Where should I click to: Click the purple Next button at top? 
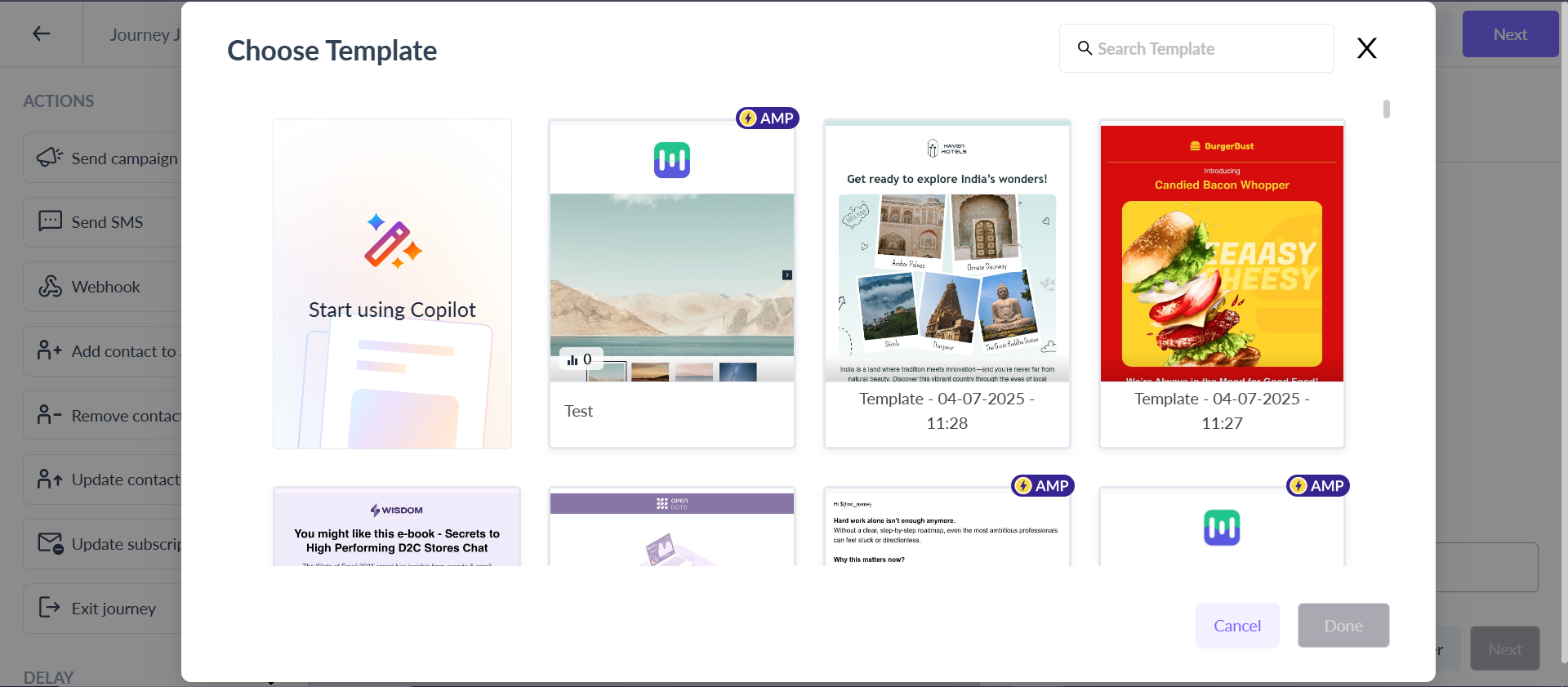point(1510,34)
